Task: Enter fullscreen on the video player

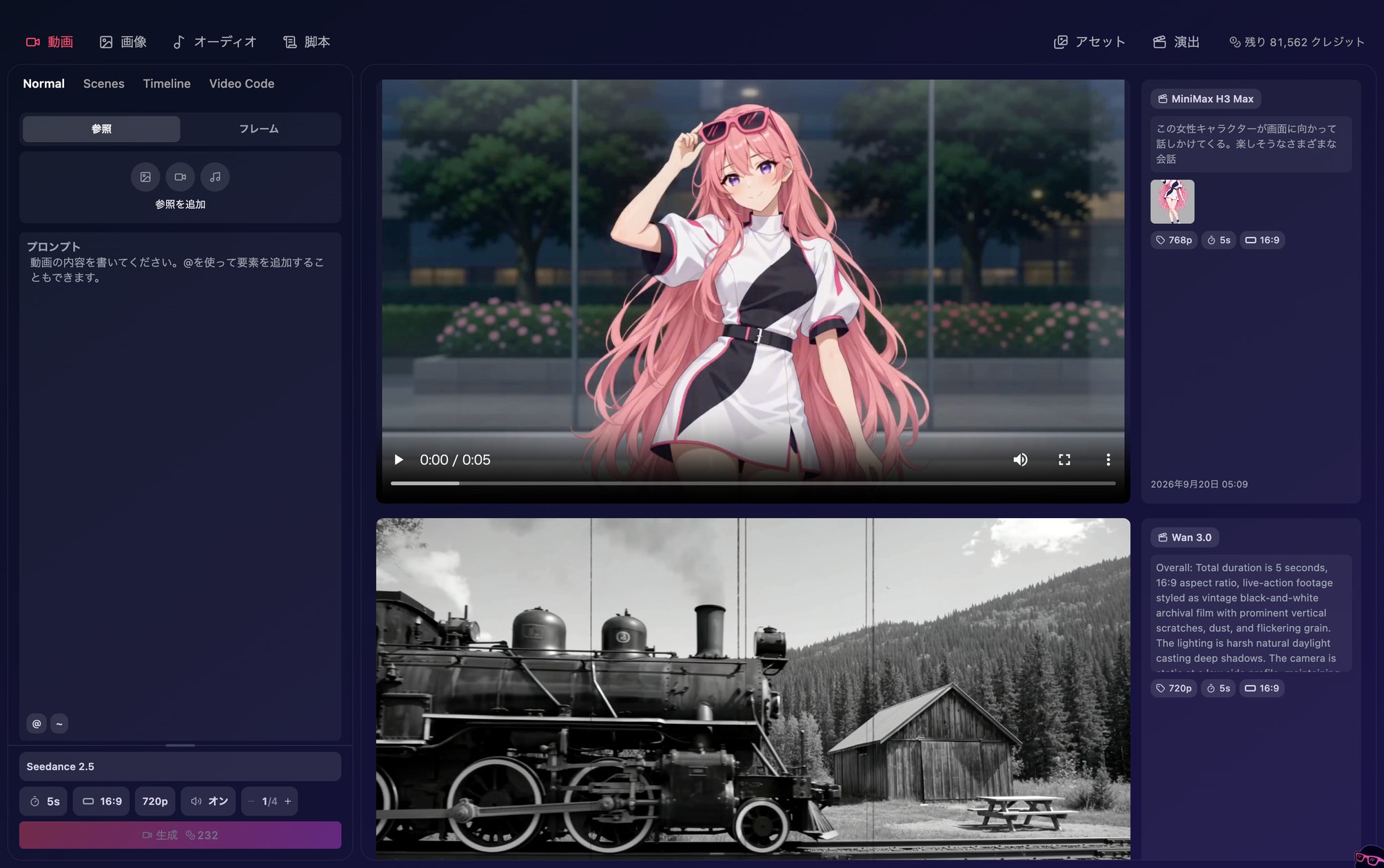Action: (x=1064, y=459)
